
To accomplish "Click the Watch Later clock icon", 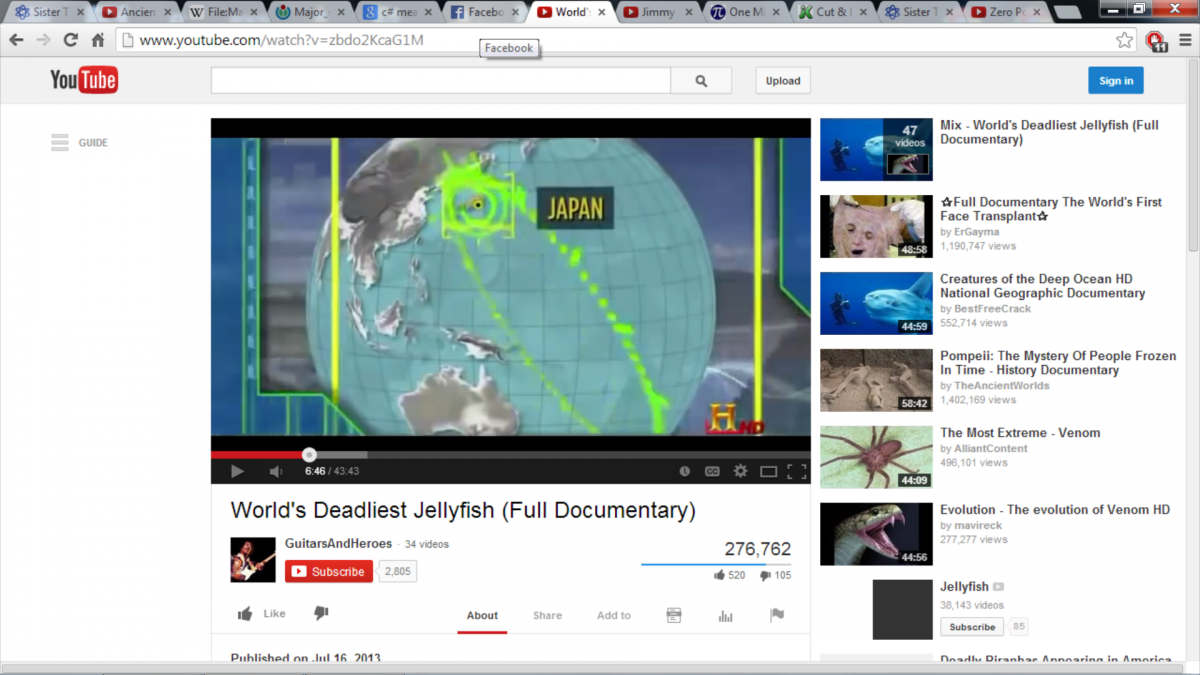I will pyautogui.click(x=685, y=471).
